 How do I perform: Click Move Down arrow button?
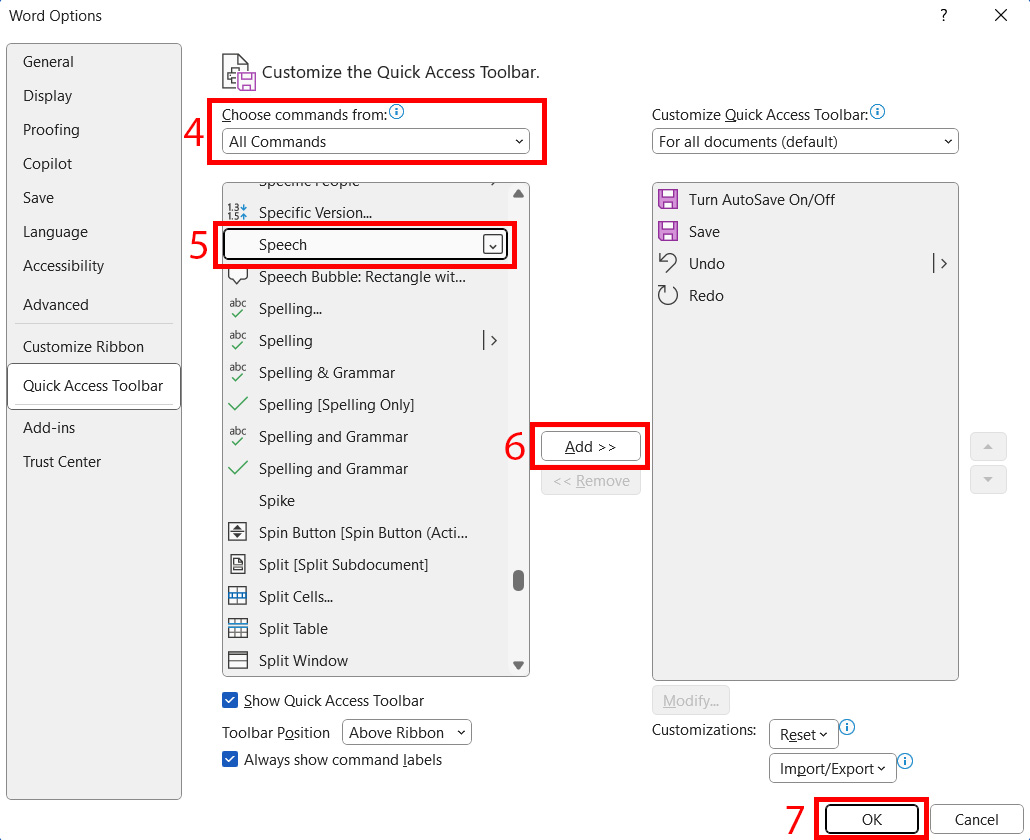(x=988, y=479)
